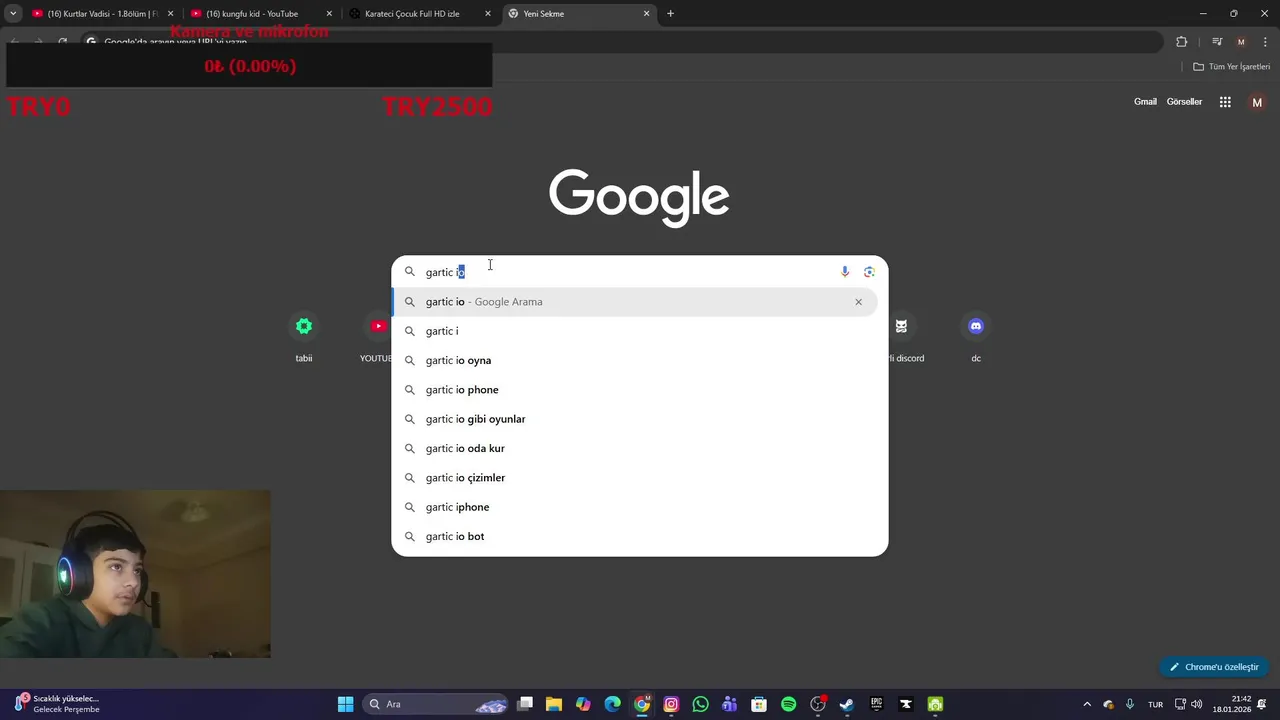Switch to Karateci Çocuk Full HD tab

[x=419, y=14]
